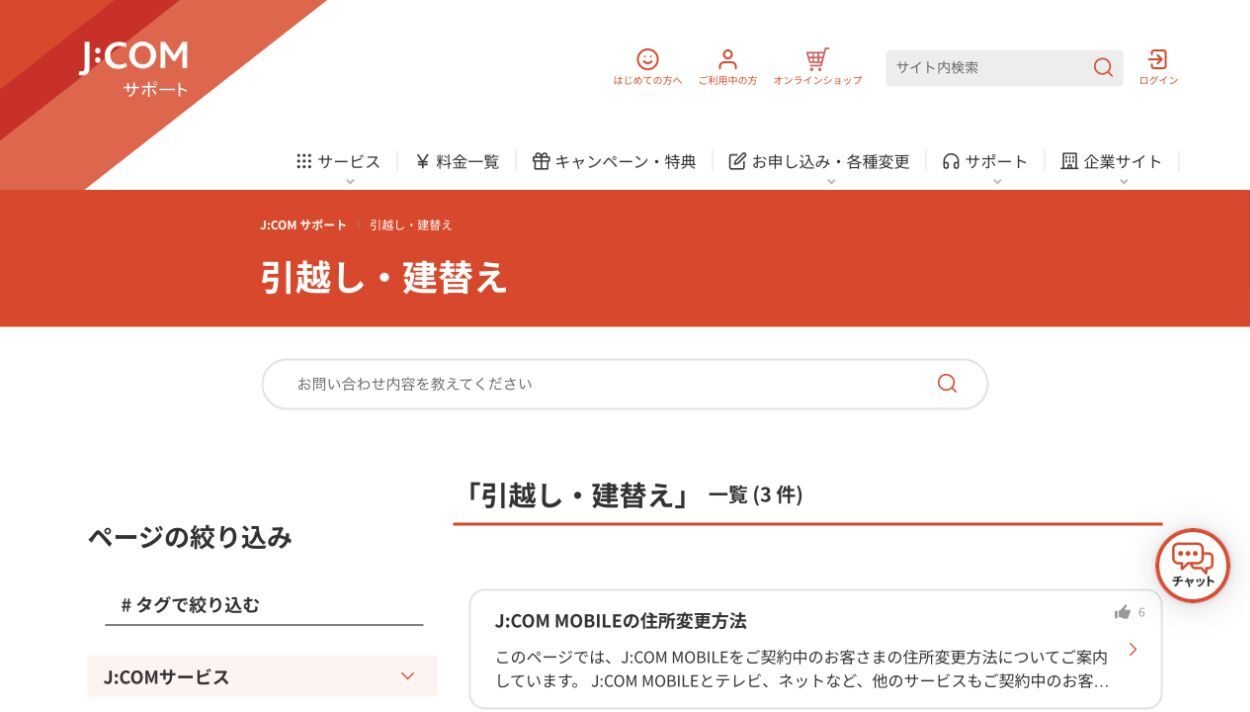Click the thumbs-up icon on the article card

point(1122,612)
